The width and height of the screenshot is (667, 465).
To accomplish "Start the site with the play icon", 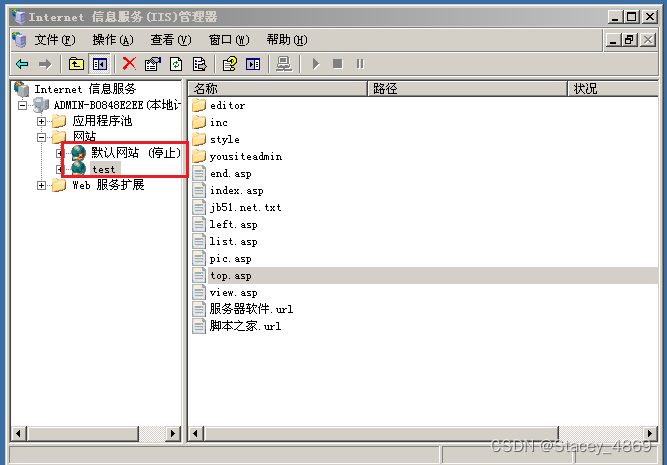I will [x=316, y=64].
